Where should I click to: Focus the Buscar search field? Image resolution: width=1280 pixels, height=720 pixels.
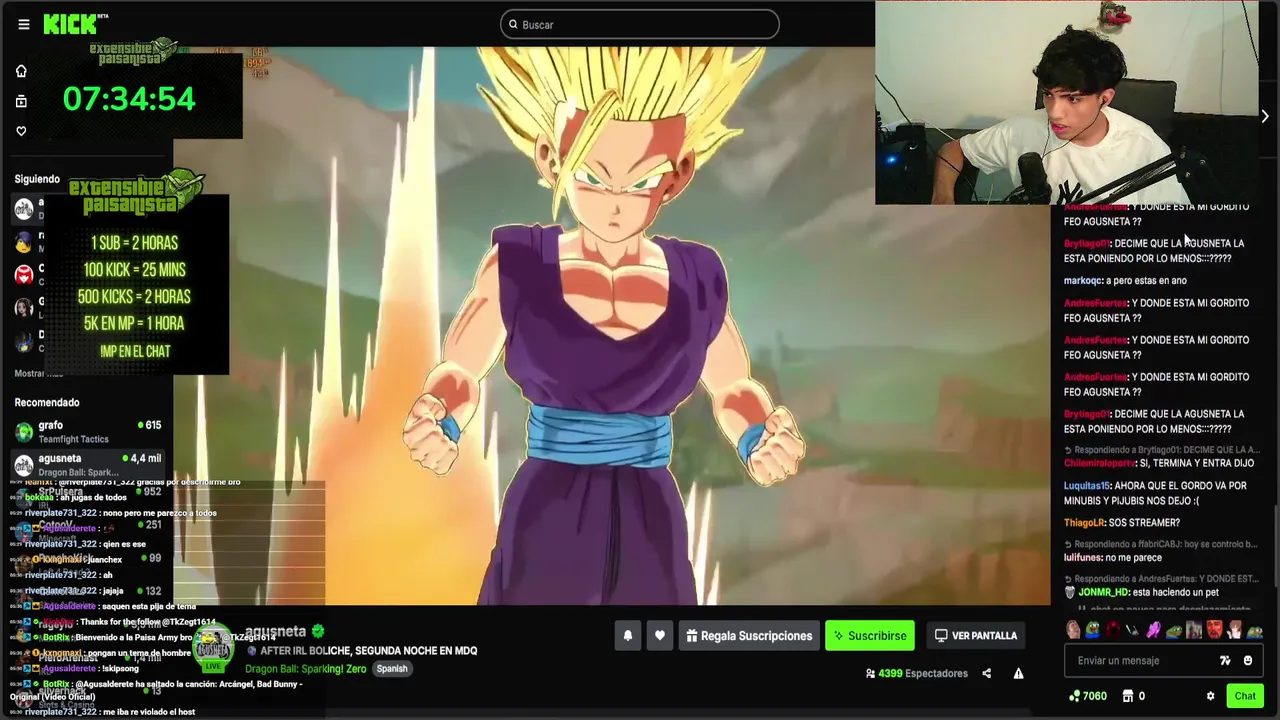coord(640,24)
